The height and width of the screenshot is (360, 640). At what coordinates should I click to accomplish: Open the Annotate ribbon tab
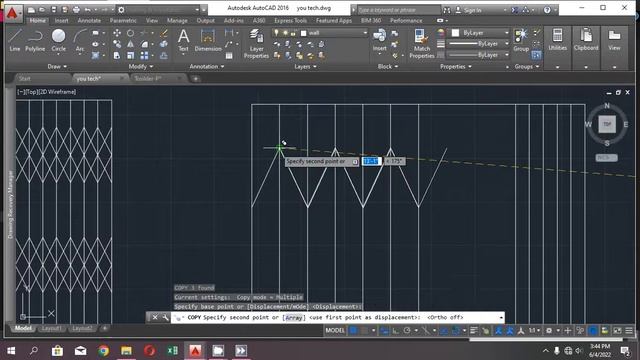pos(89,20)
